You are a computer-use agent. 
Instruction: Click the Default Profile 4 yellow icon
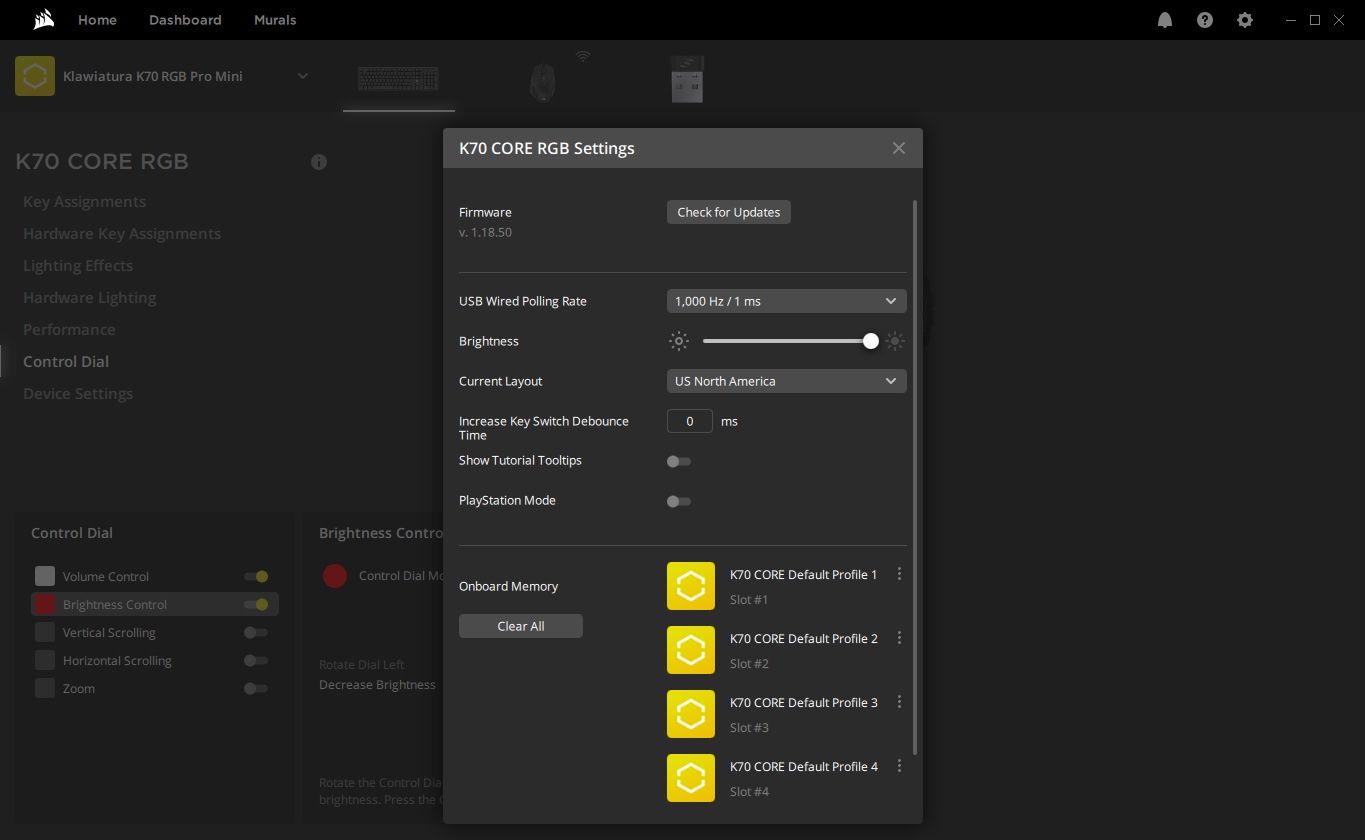[x=691, y=778]
